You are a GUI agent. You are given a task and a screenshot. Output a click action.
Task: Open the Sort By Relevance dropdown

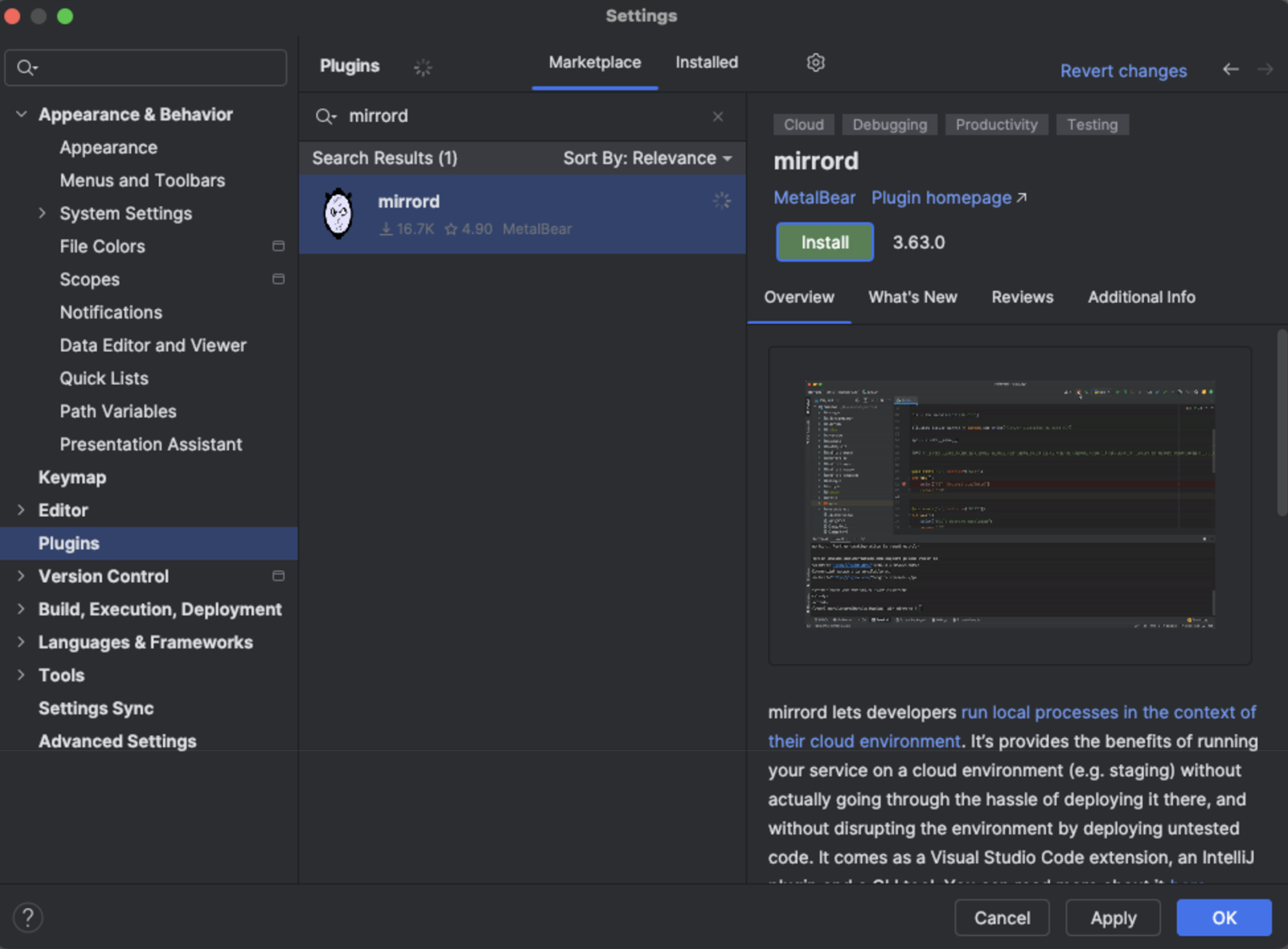[647, 158]
